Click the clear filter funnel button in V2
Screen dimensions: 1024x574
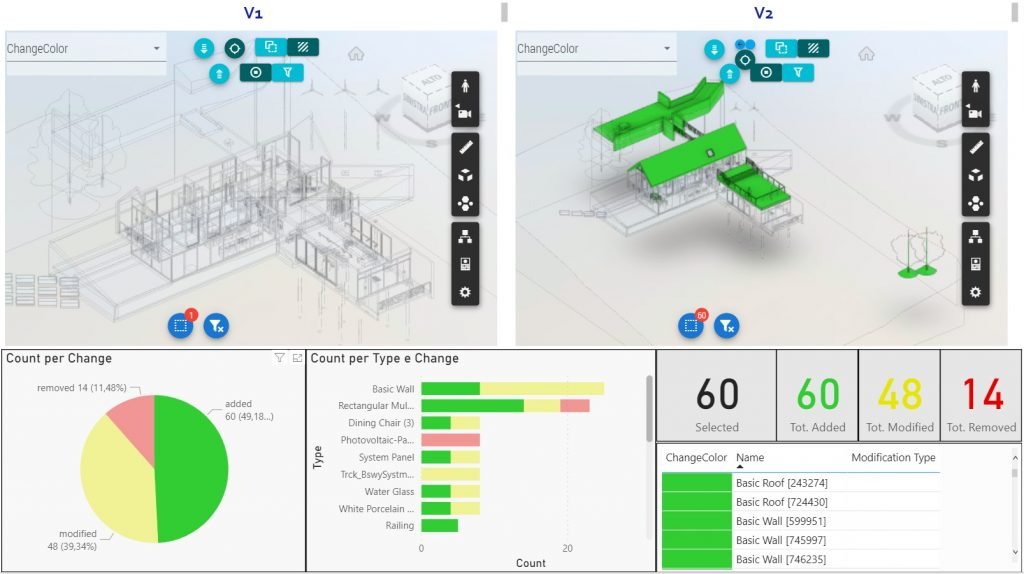tap(727, 325)
